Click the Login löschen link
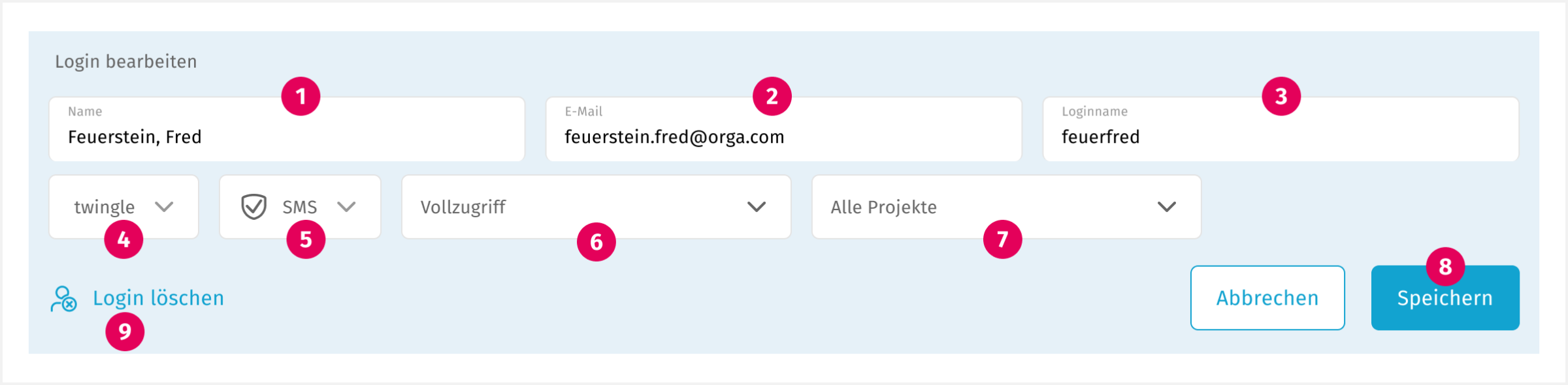 click(158, 298)
